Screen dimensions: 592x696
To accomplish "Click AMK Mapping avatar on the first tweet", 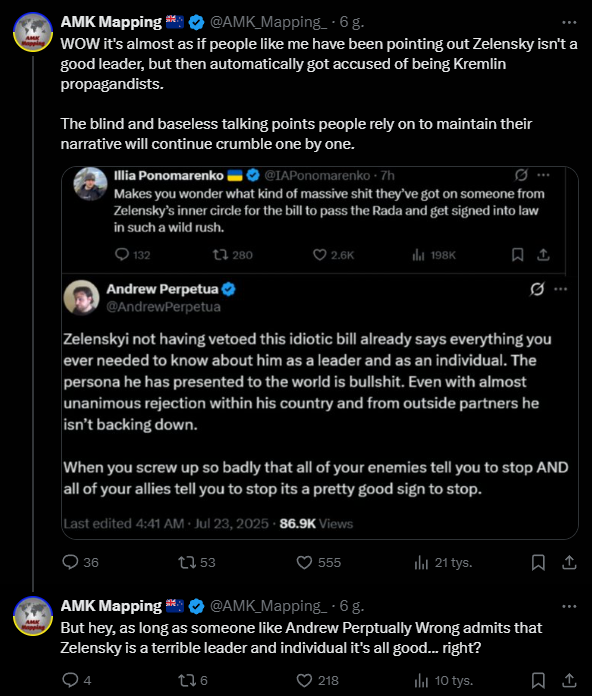I will pyautogui.click(x=33, y=32).
